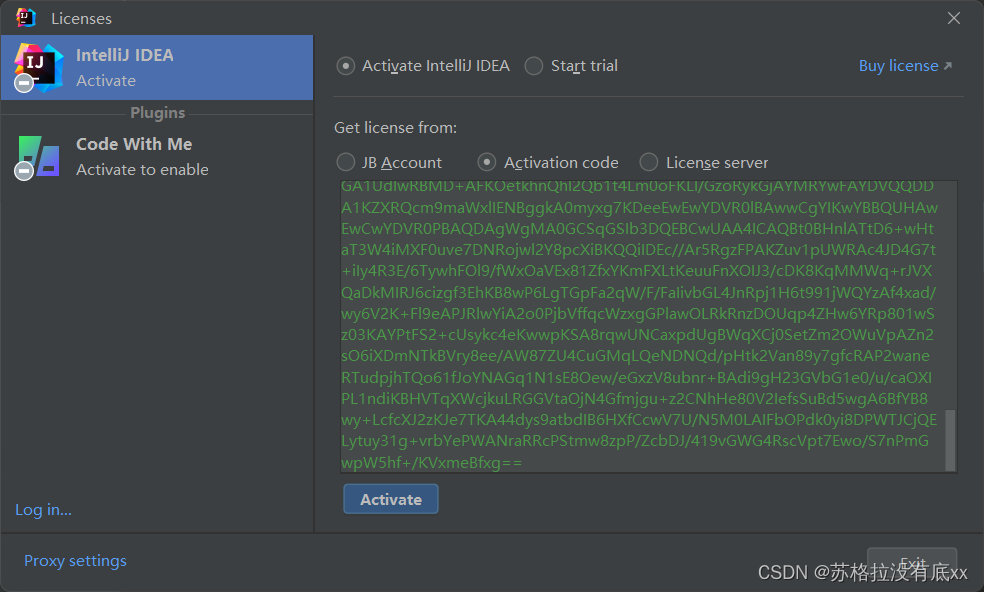Click the Plugins section header
The width and height of the screenshot is (984, 592).
tap(158, 113)
